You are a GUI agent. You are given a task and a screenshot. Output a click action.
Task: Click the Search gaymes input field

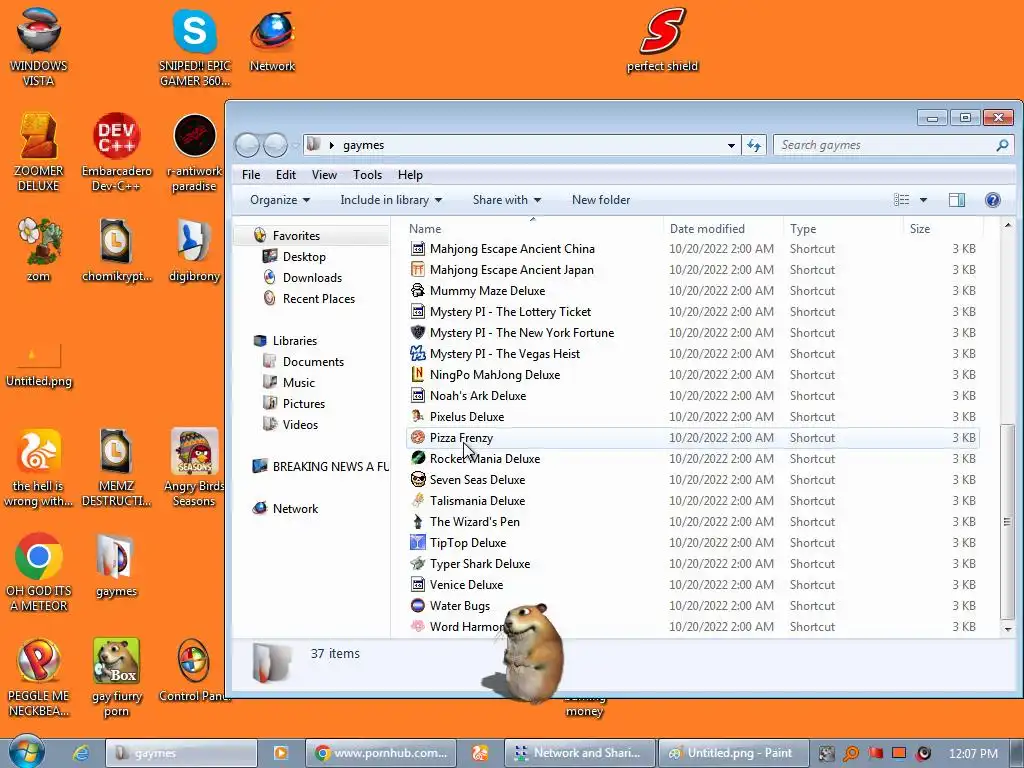(893, 145)
